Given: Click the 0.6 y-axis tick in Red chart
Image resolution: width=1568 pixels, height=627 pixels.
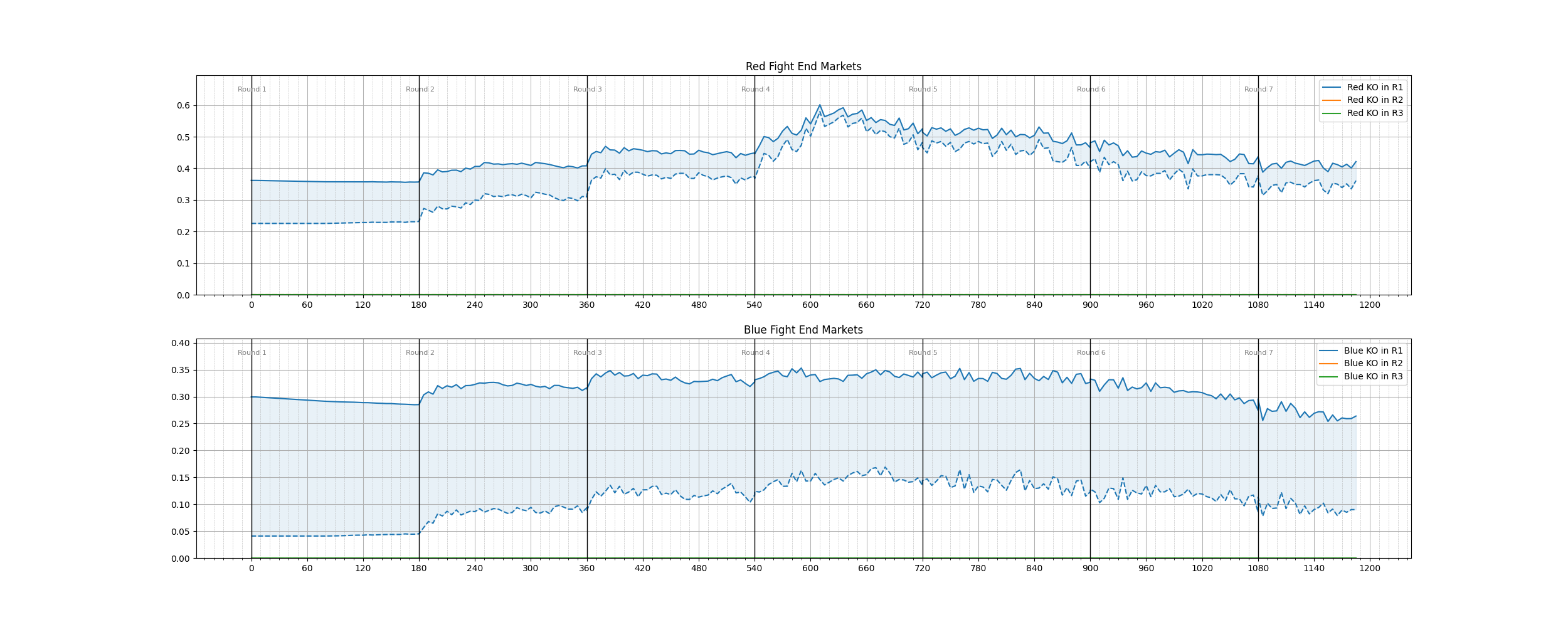Looking at the screenshot, I should [183, 105].
